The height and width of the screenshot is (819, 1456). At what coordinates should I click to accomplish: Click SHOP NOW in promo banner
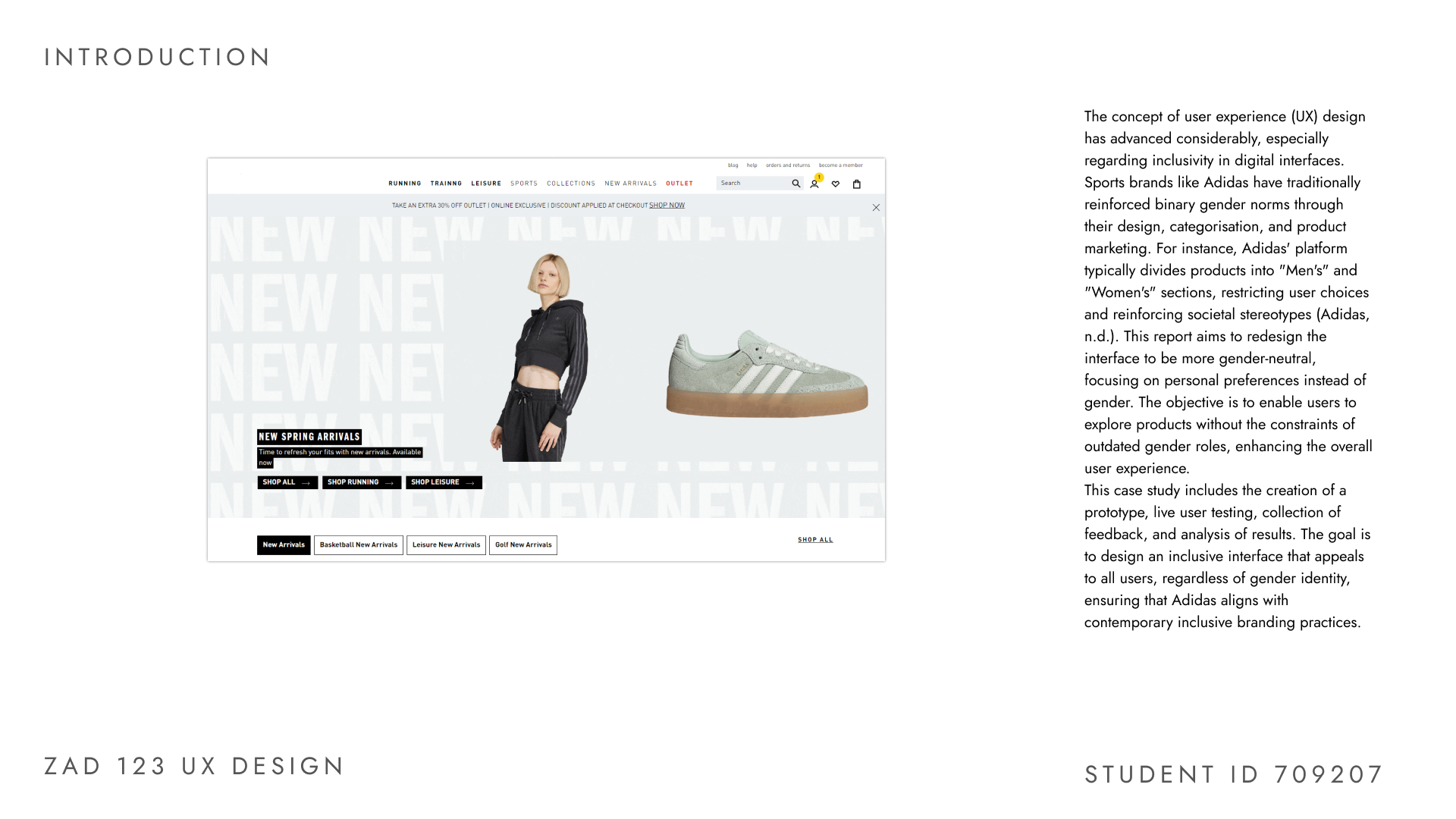[667, 206]
